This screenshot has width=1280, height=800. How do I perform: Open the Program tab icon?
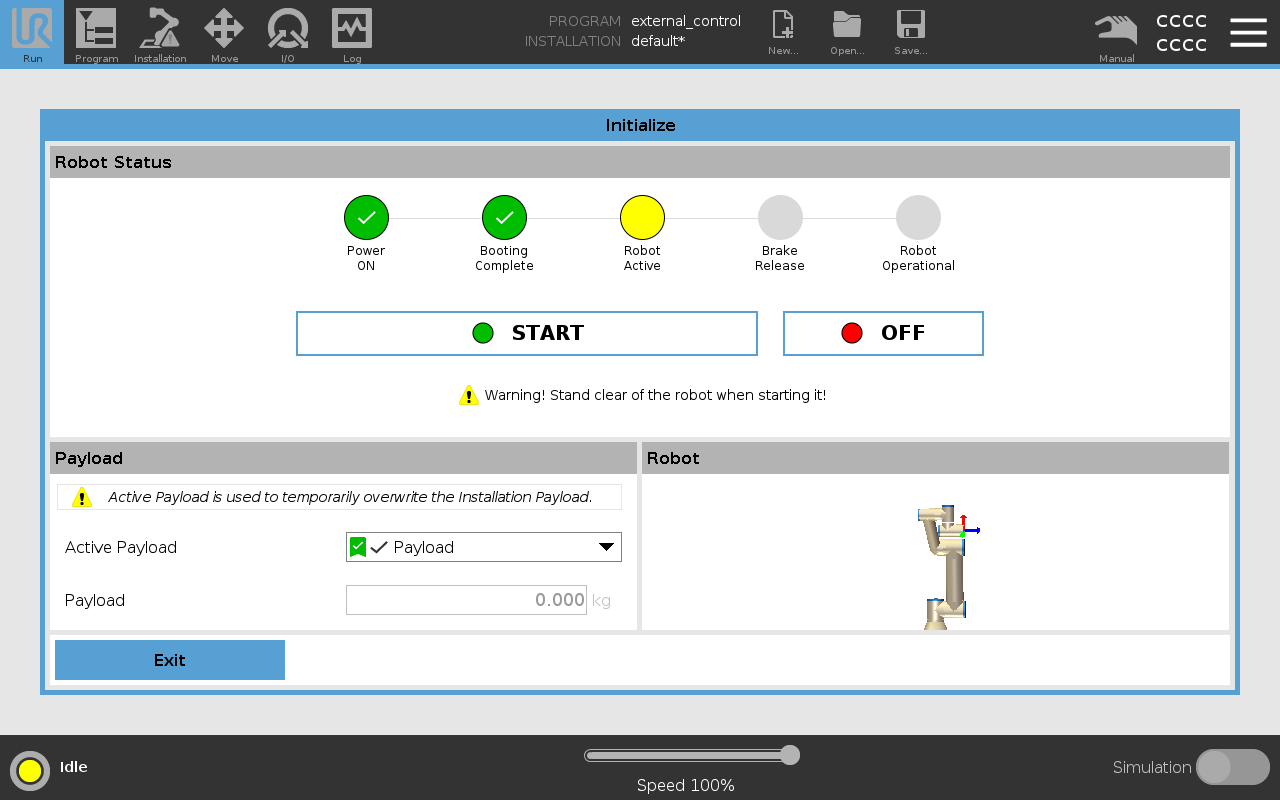tap(96, 30)
